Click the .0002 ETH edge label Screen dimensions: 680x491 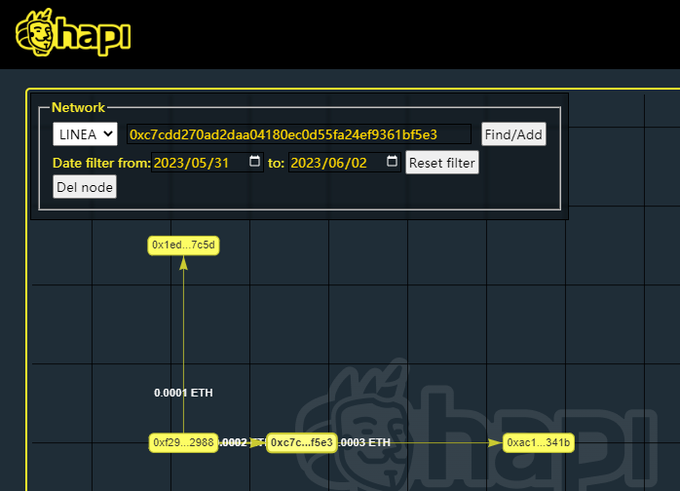tap(241, 442)
